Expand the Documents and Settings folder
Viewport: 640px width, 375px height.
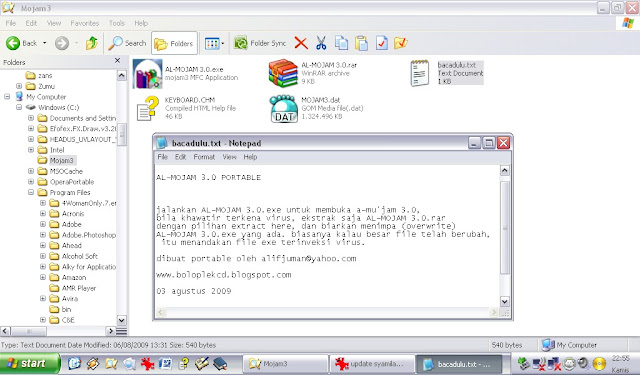(x=31, y=118)
